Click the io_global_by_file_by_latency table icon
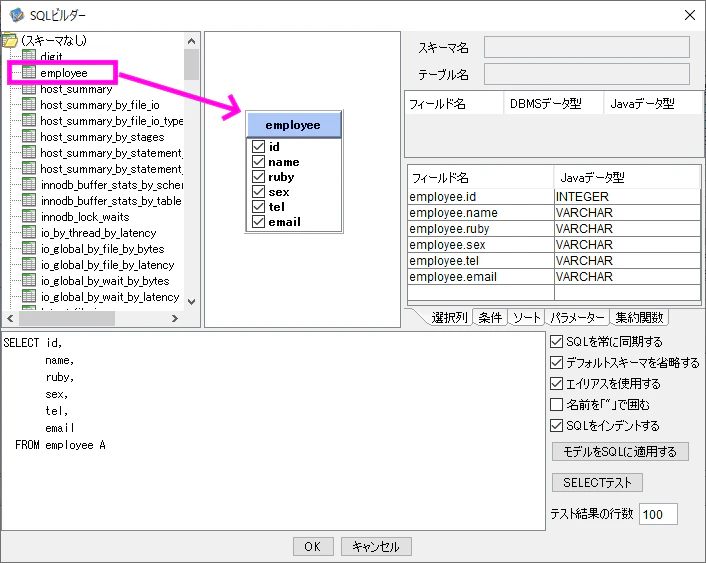Image resolution: width=706 pixels, height=563 pixels. 29,264
